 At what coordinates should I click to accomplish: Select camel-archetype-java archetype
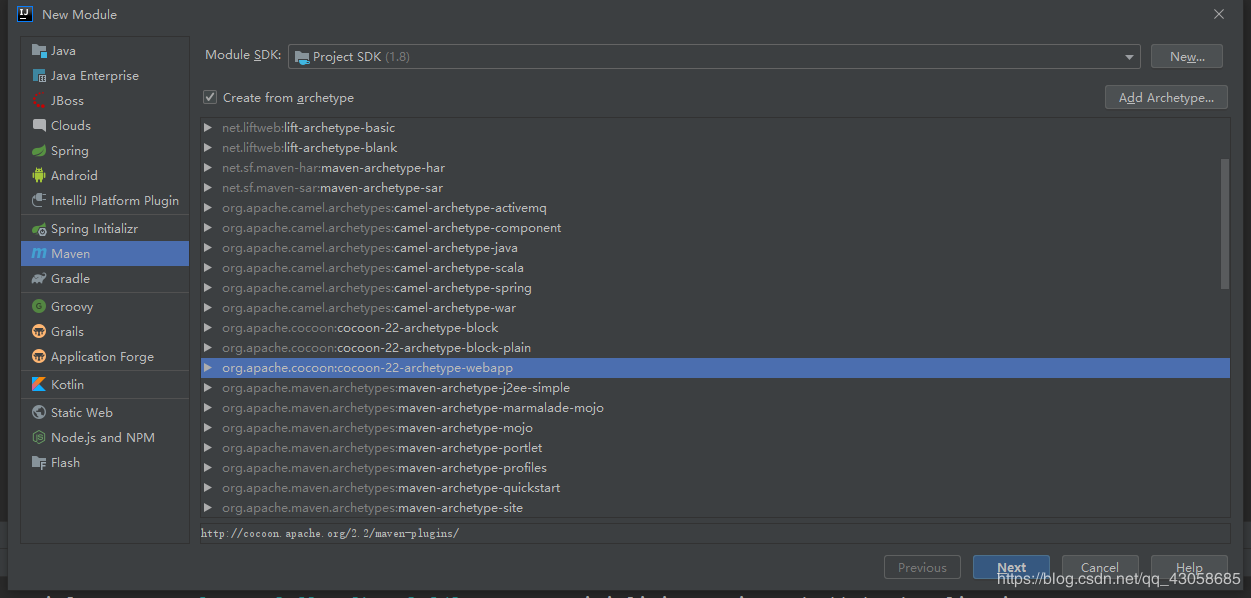coord(715,248)
